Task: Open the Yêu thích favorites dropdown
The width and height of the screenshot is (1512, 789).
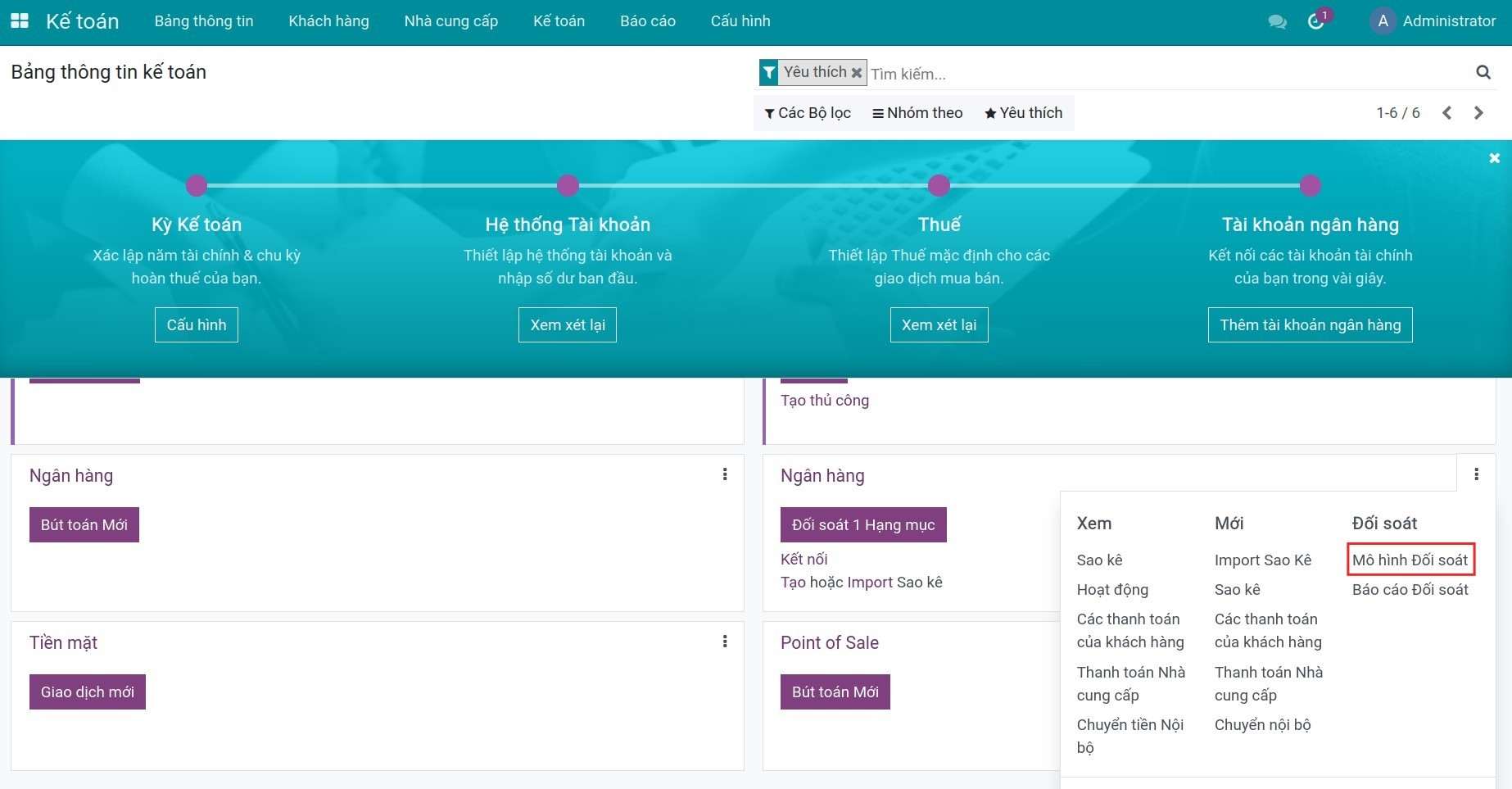Action: (x=1023, y=113)
